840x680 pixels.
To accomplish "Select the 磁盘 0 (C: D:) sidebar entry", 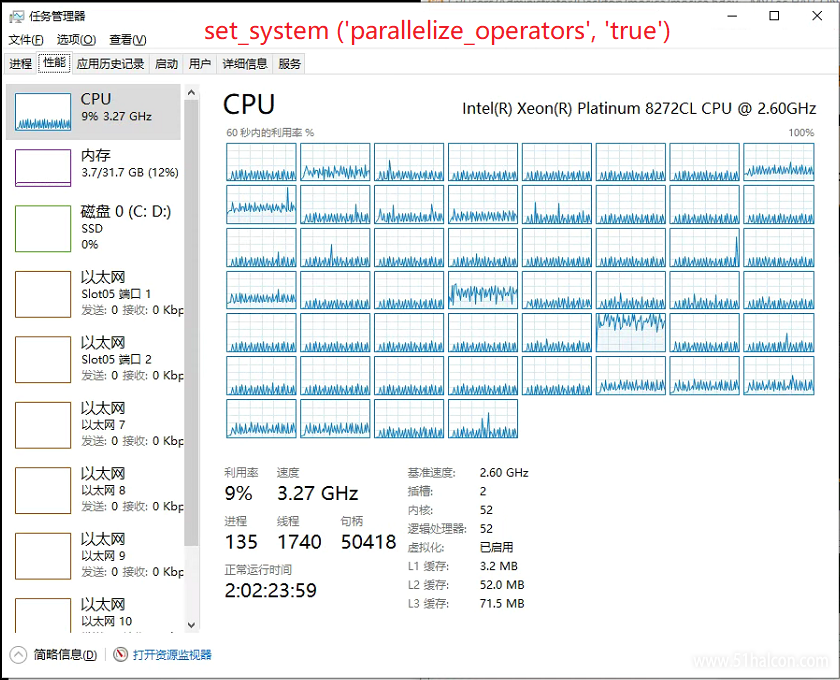I will (x=94, y=227).
